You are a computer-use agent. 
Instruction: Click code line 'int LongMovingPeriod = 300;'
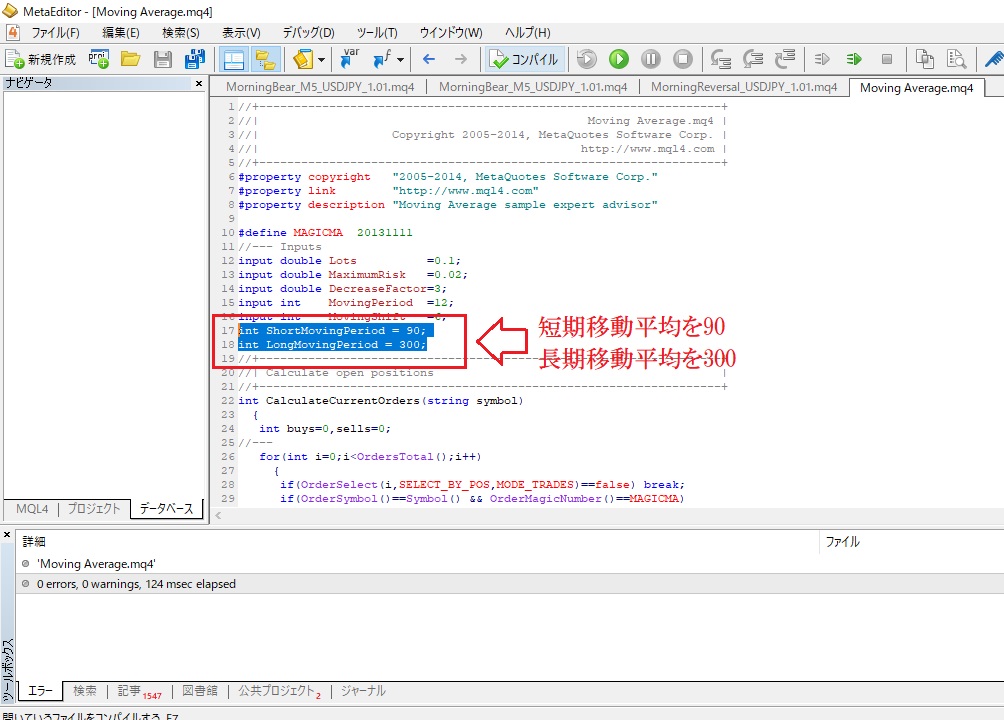332,345
